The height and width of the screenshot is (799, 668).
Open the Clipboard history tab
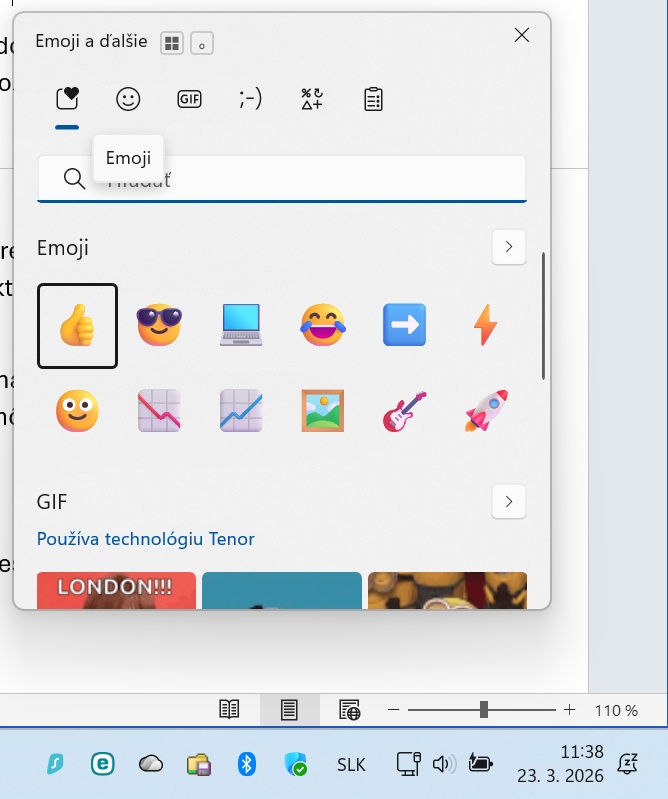(373, 99)
